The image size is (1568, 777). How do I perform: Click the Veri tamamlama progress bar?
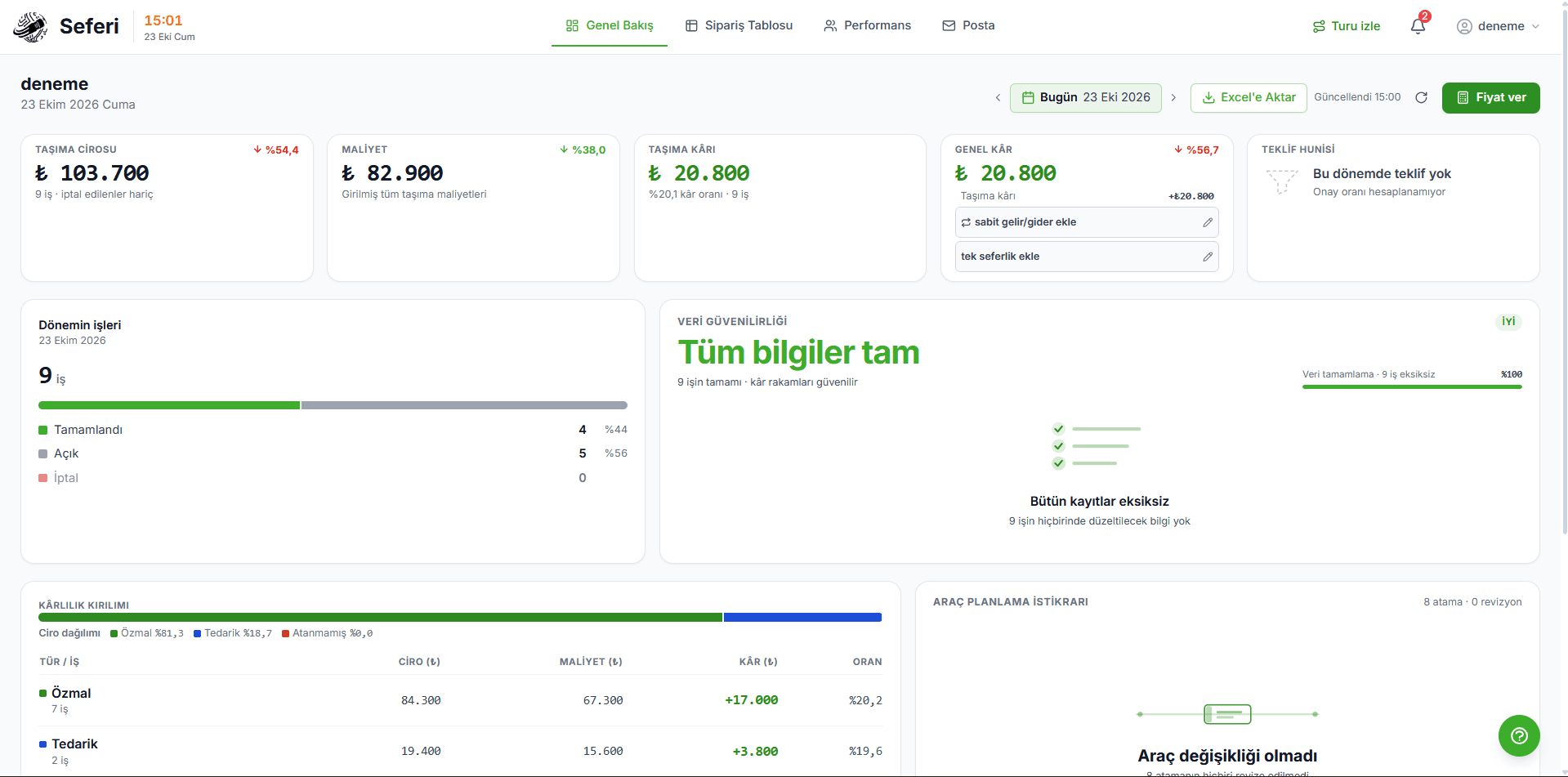pos(1412,386)
